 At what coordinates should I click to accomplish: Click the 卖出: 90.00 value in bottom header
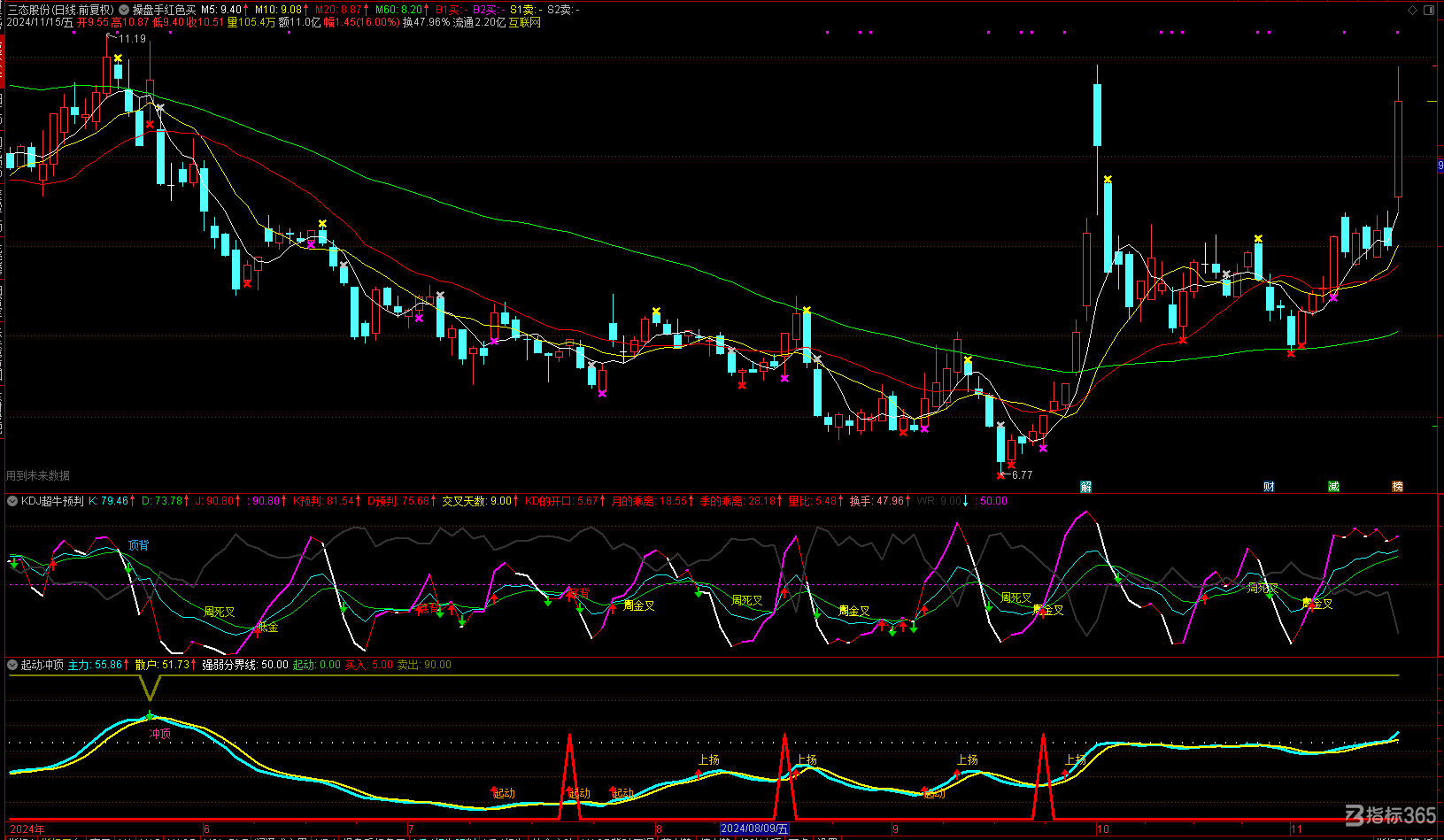(x=424, y=665)
